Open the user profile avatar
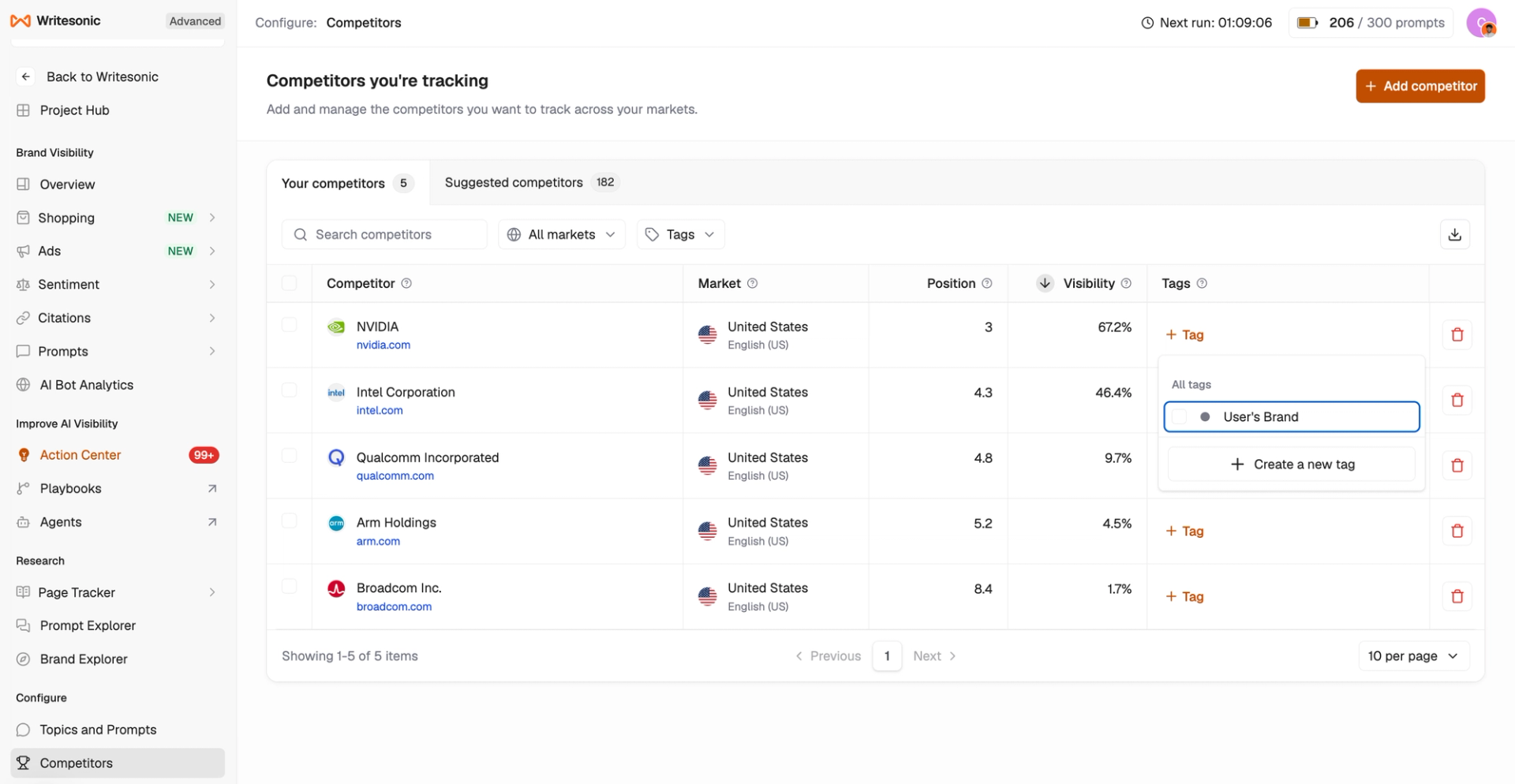The height and width of the screenshot is (784, 1515). point(1481,23)
